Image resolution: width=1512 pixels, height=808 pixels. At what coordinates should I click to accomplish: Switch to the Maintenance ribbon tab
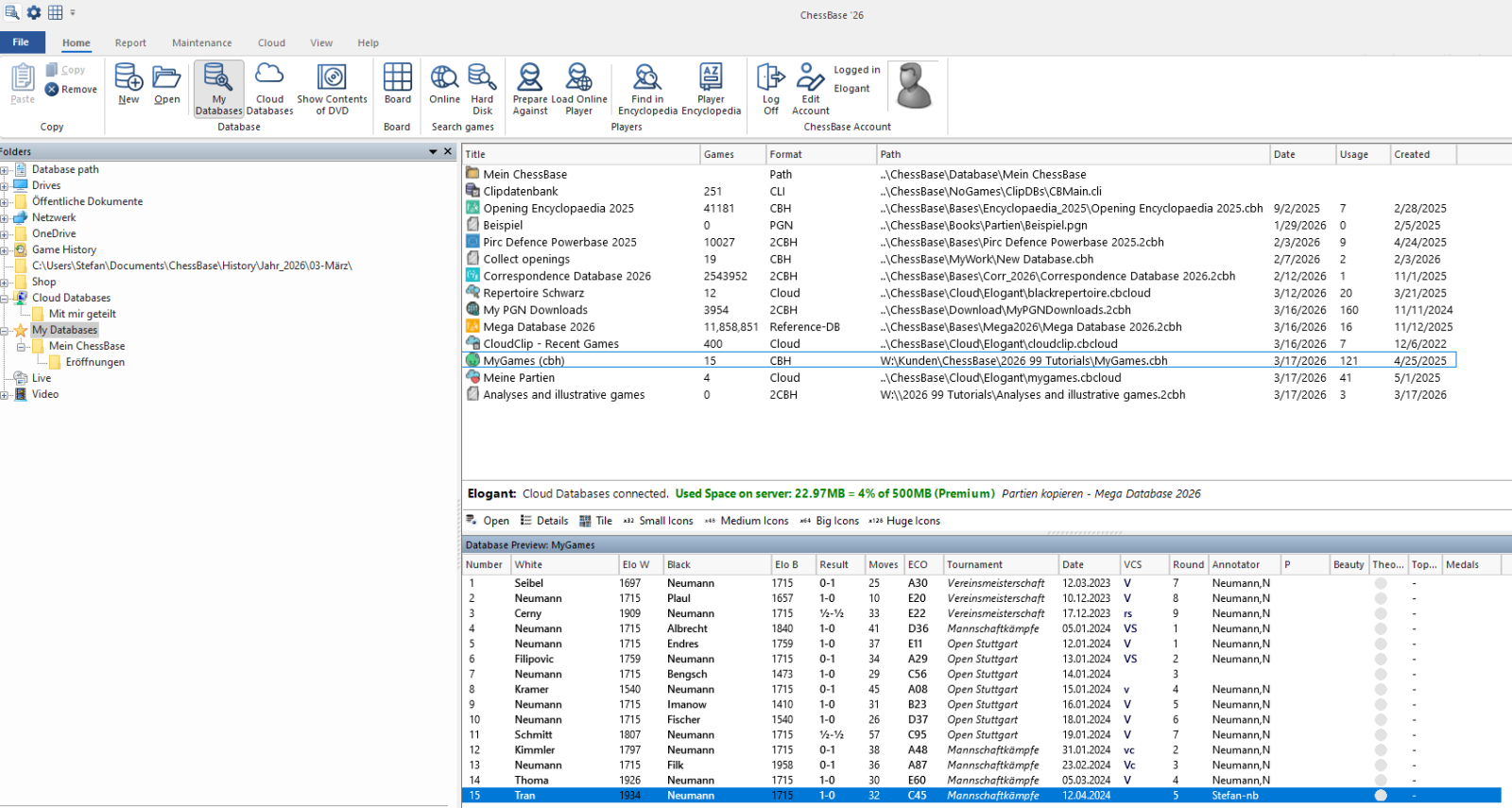click(x=201, y=43)
